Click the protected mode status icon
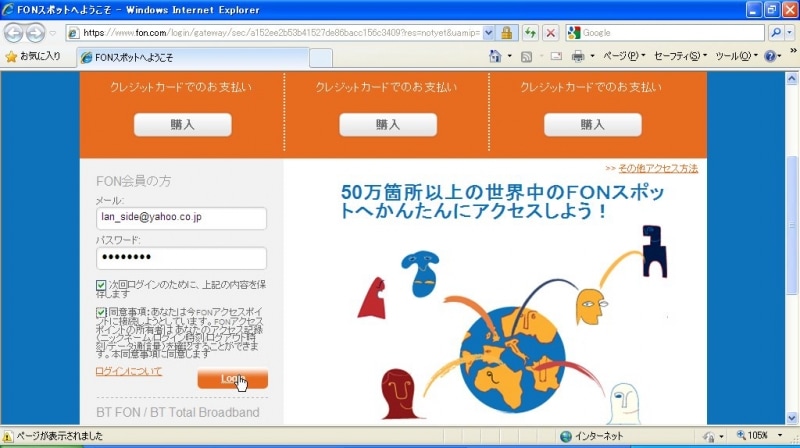800x448 pixels. (709, 436)
